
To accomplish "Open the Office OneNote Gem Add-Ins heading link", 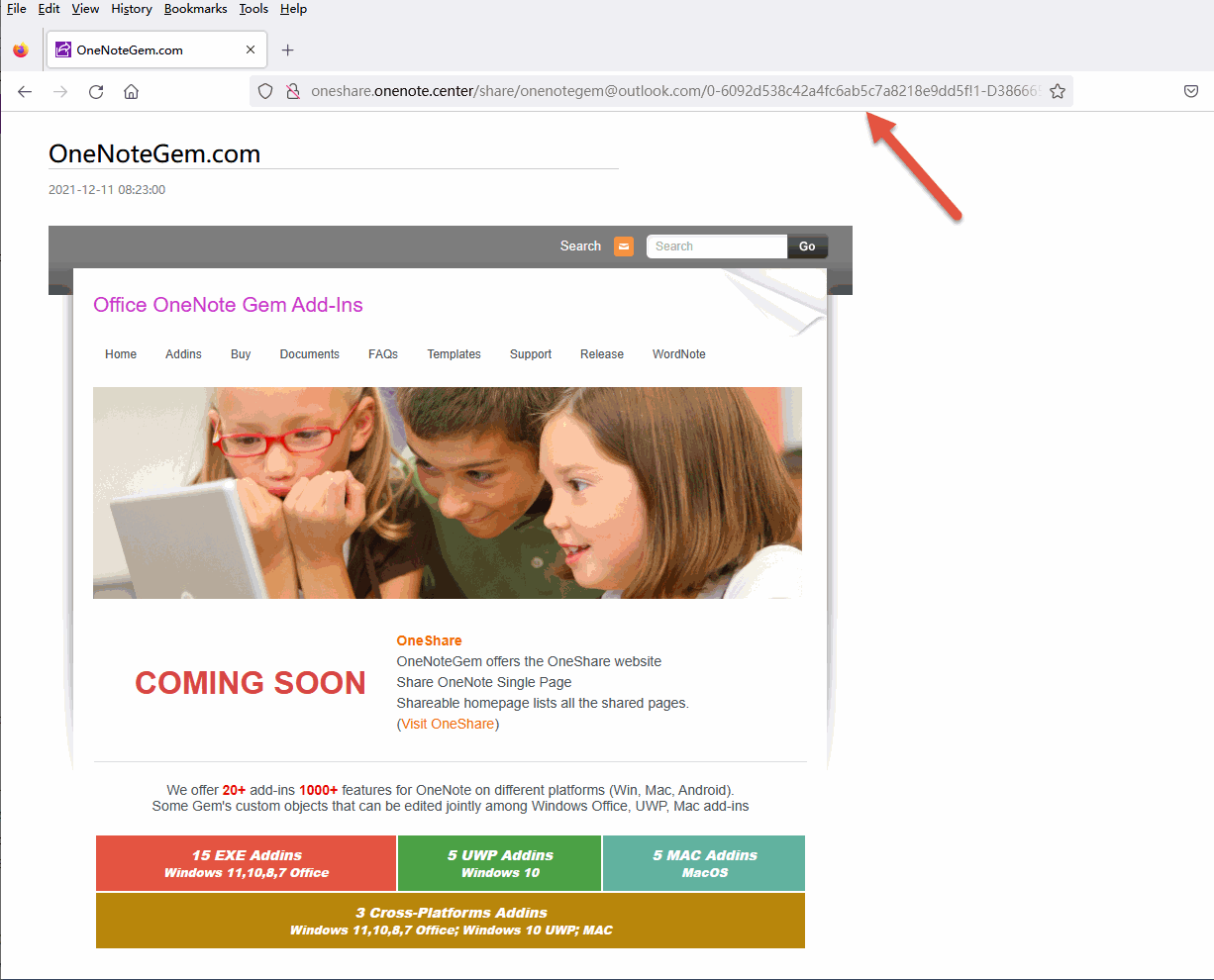I will coord(228,305).
